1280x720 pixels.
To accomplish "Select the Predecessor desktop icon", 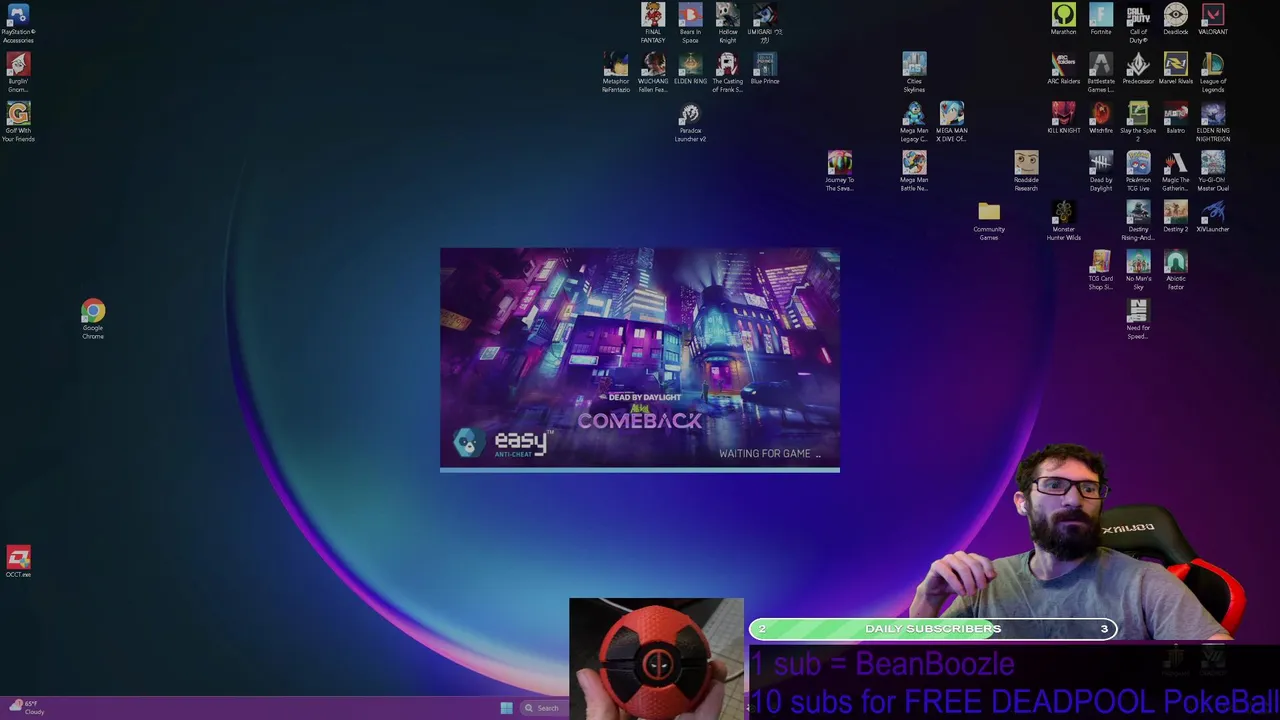I will pyautogui.click(x=1138, y=69).
